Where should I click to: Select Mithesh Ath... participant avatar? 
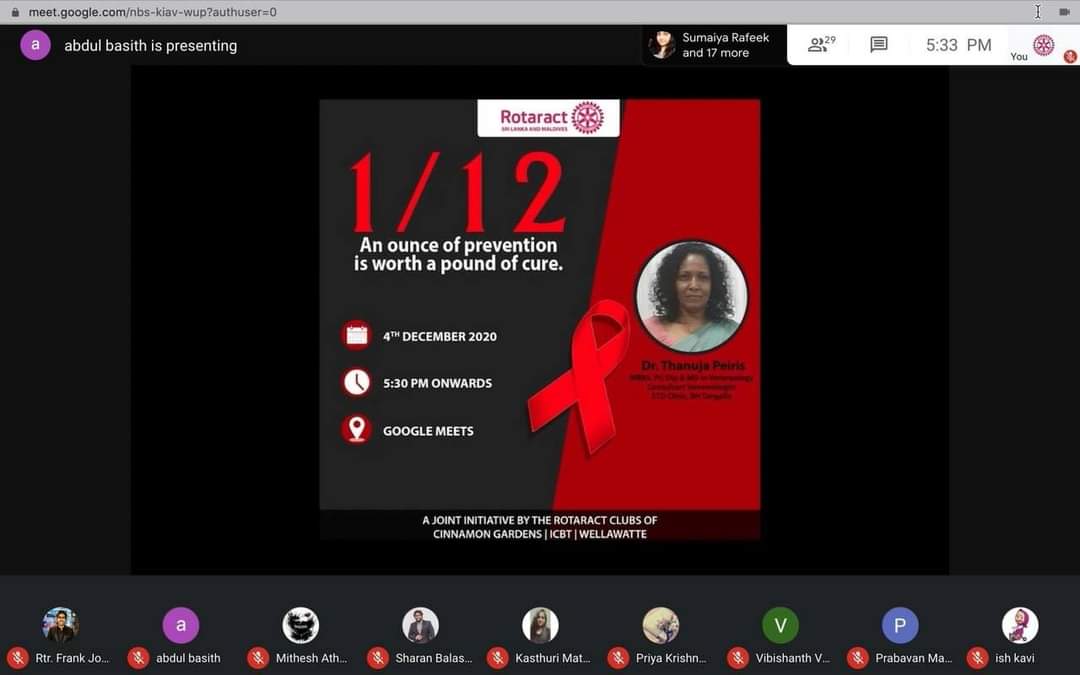pyautogui.click(x=300, y=625)
